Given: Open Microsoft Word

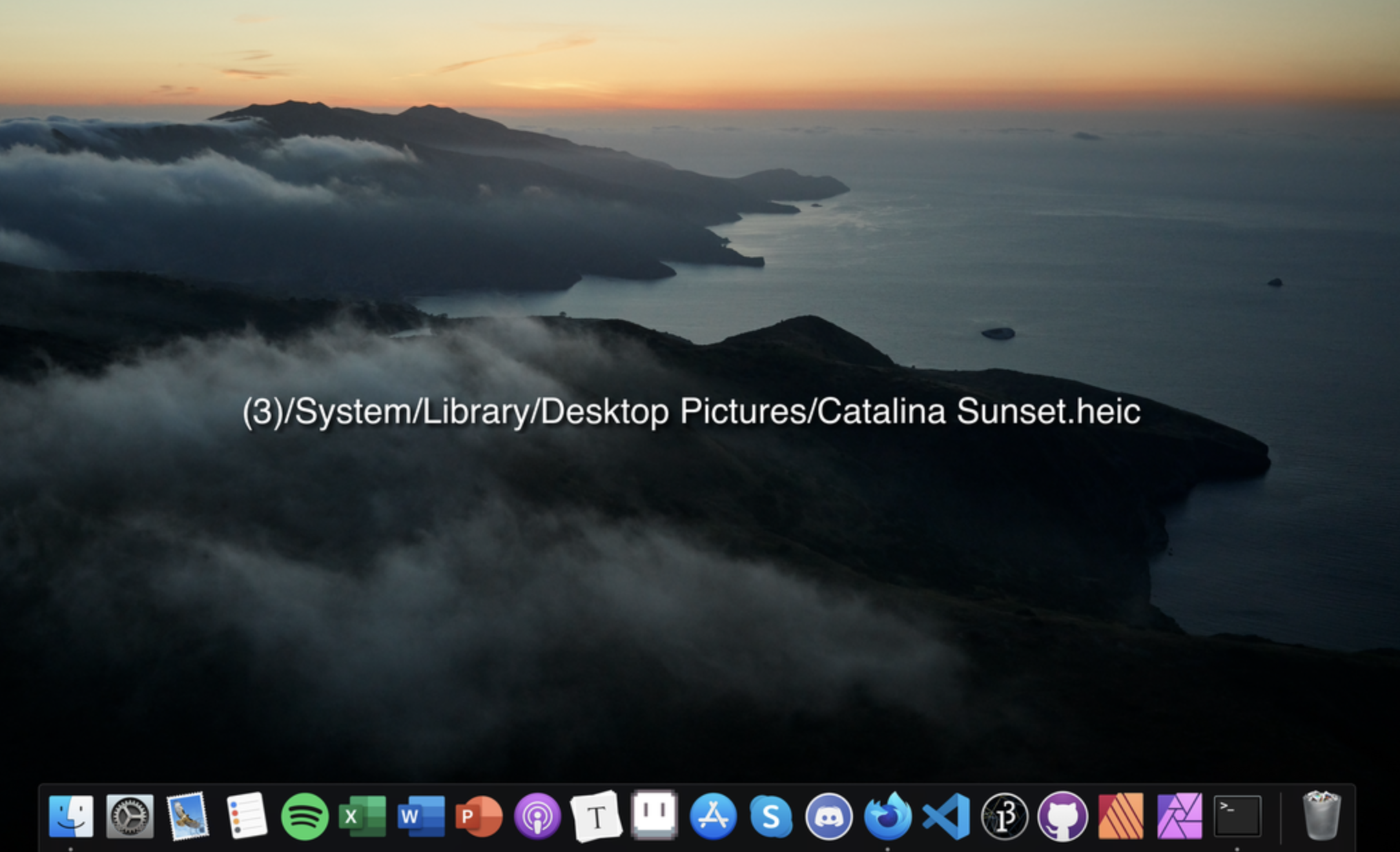Looking at the screenshot, I should (421, 816).
